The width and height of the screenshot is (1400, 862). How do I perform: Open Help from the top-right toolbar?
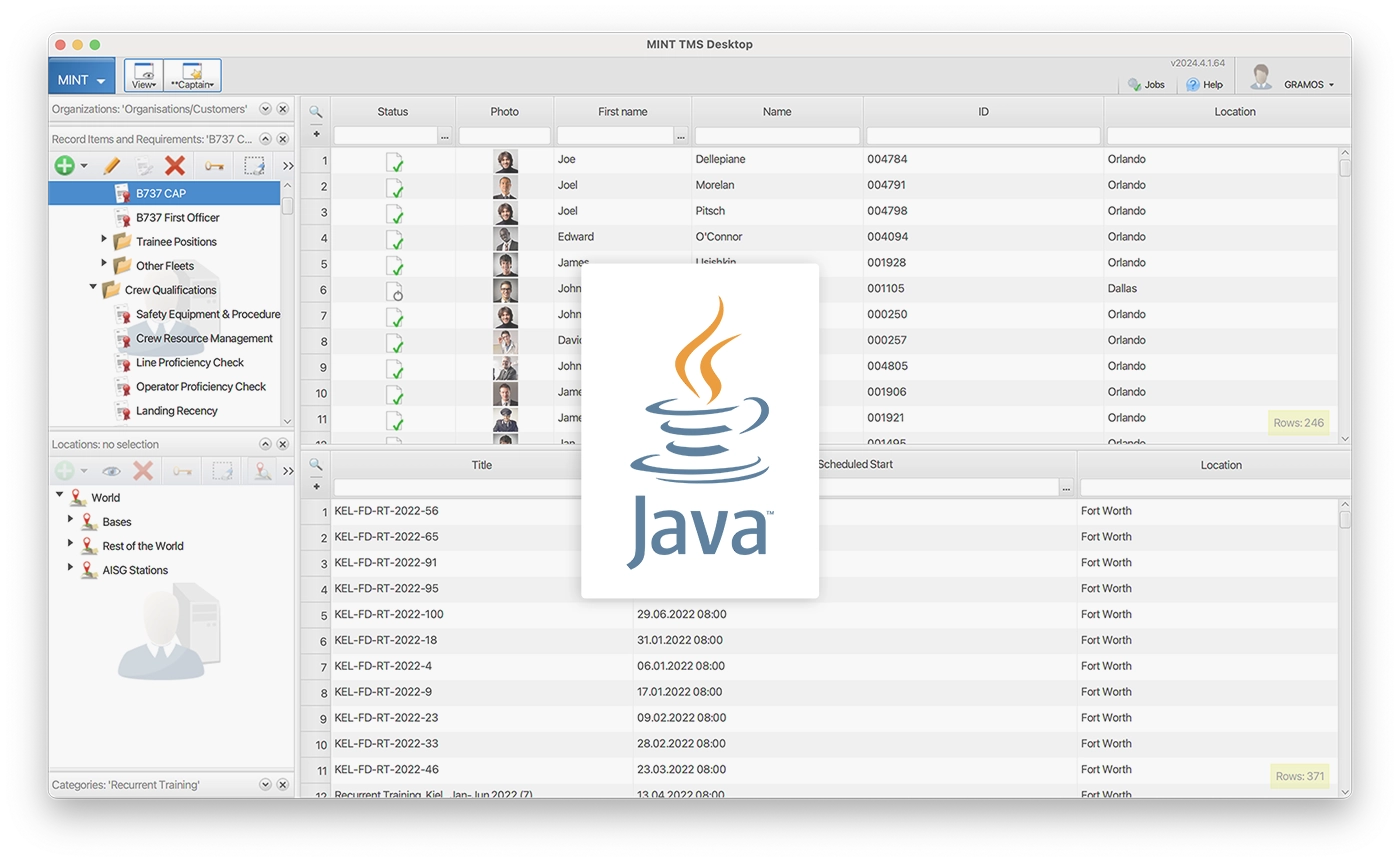pyautogui.click(x=1204, y=85)
